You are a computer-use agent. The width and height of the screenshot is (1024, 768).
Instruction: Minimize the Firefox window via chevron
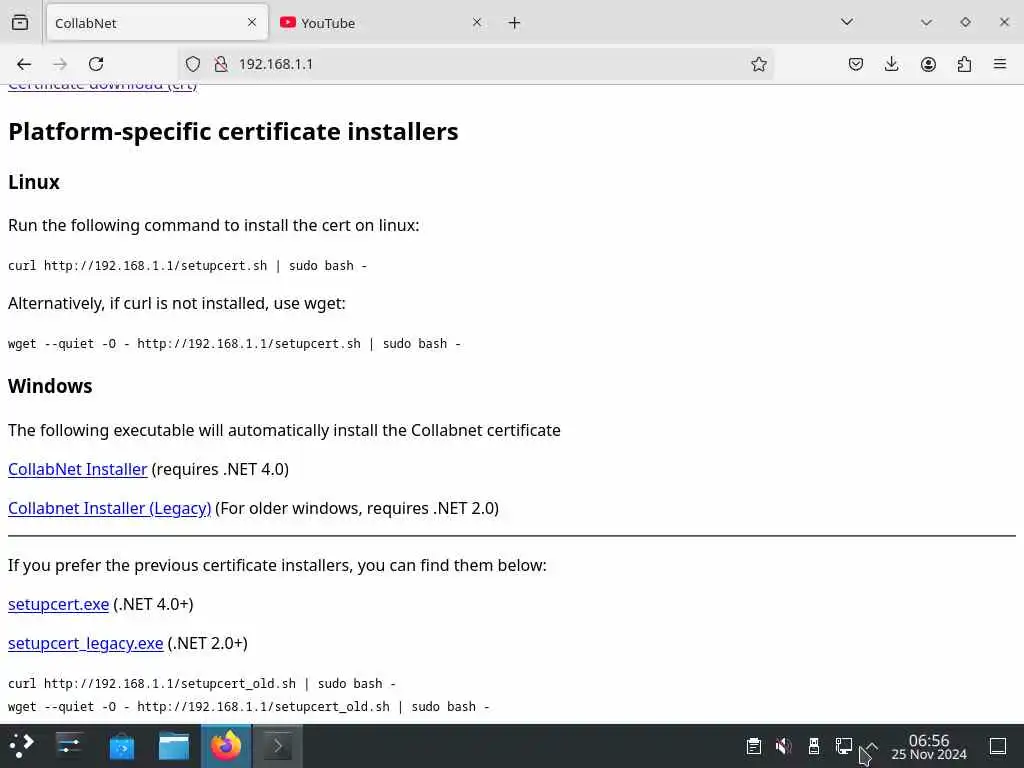[x=926, y=22]
